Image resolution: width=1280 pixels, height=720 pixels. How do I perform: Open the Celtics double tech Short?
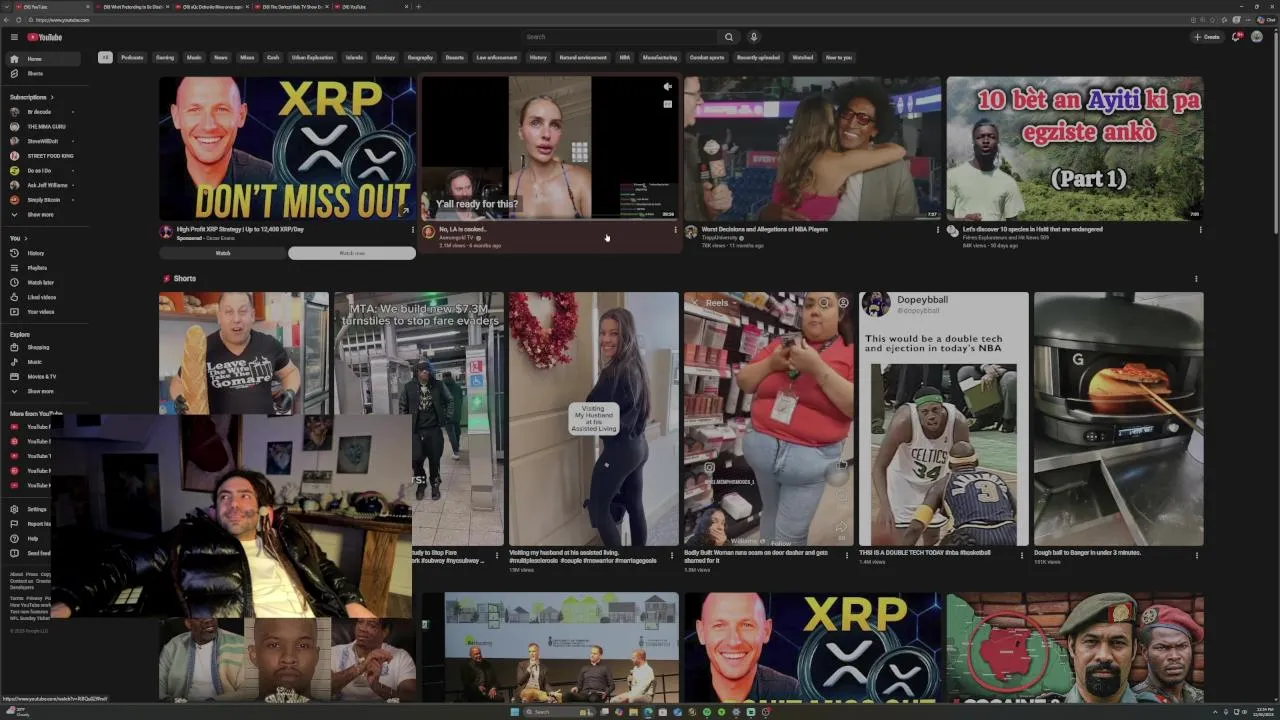click(x=944, y=419)
